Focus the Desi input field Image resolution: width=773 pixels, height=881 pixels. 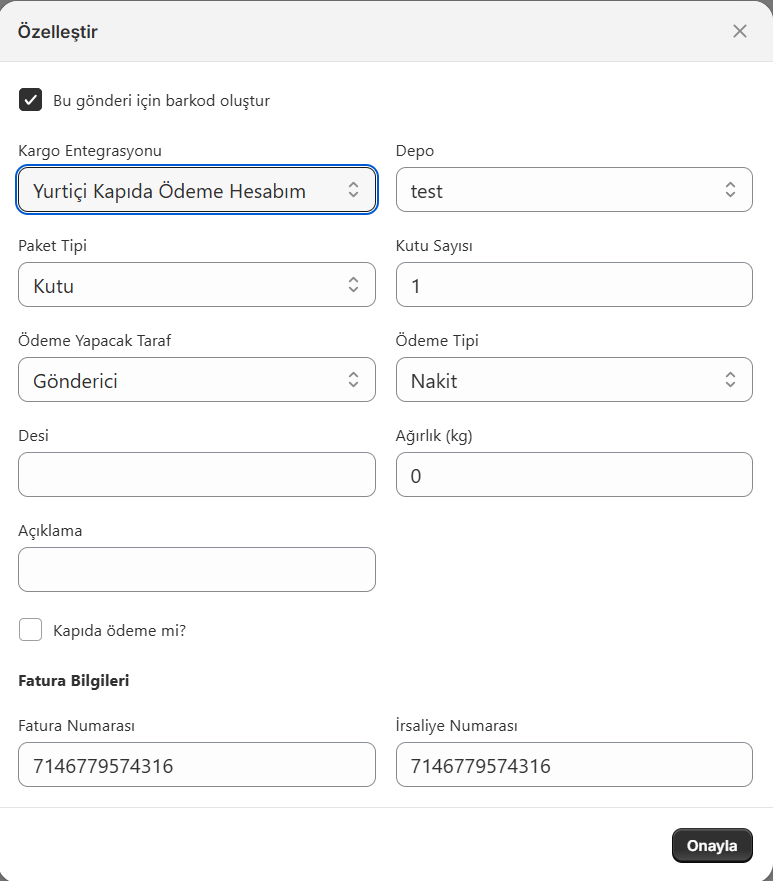[197, 475]
